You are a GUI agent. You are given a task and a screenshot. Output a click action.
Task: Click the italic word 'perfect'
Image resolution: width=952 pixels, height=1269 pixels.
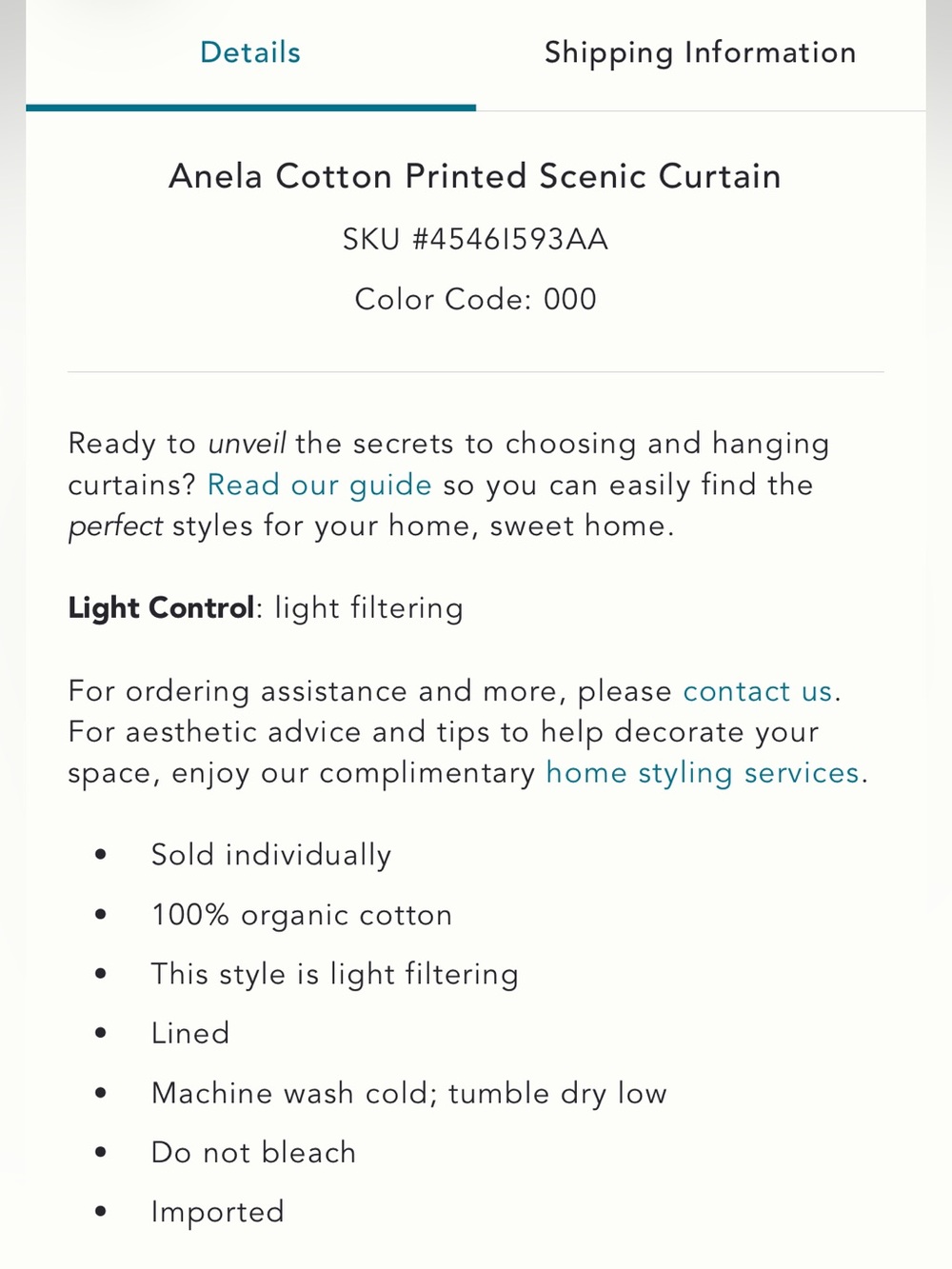(115, 526)
